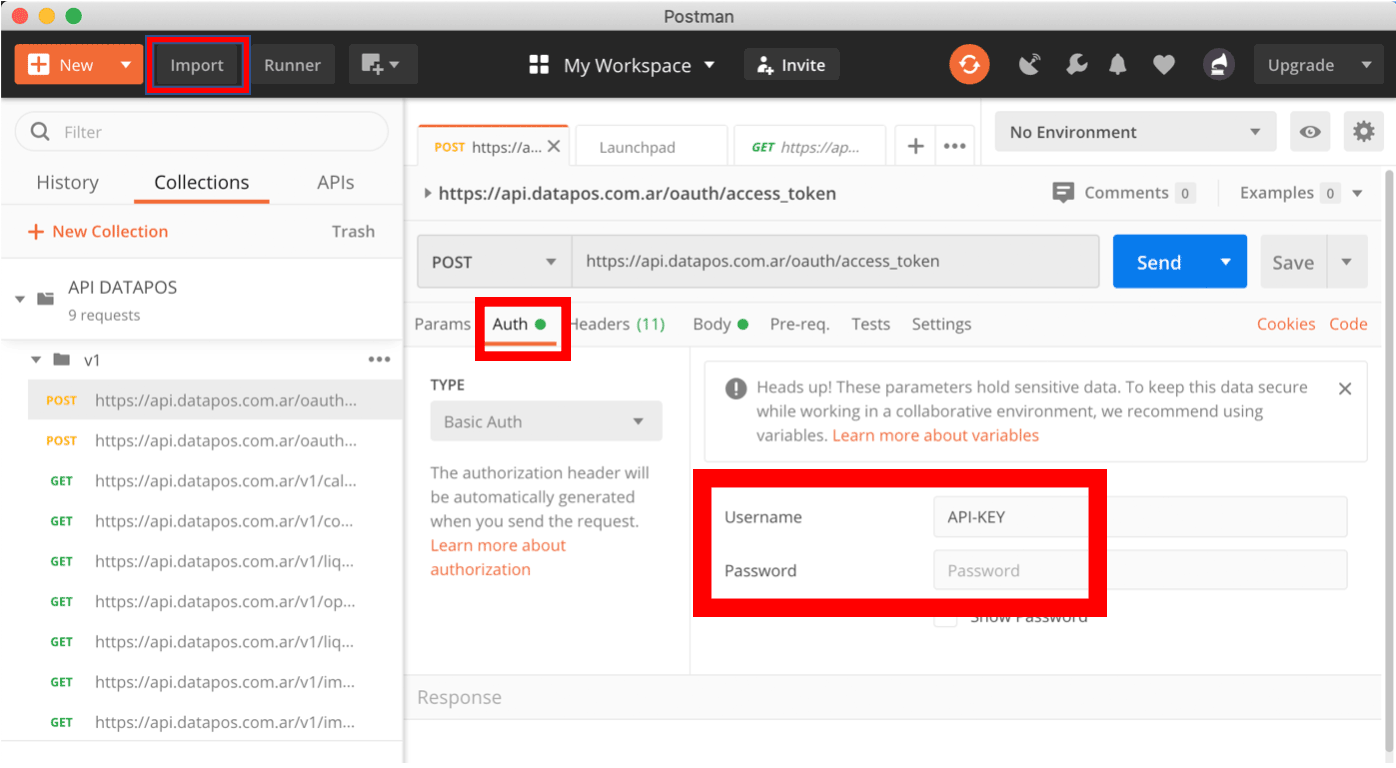Expand the POST method dropdown
The height and width of the screenshot is (768, 1396).
[494, 262]
